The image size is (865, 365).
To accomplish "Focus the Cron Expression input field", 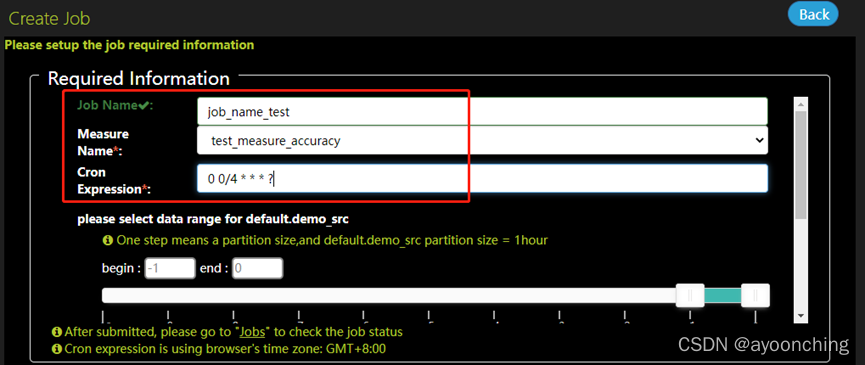I will coord(482,179).
